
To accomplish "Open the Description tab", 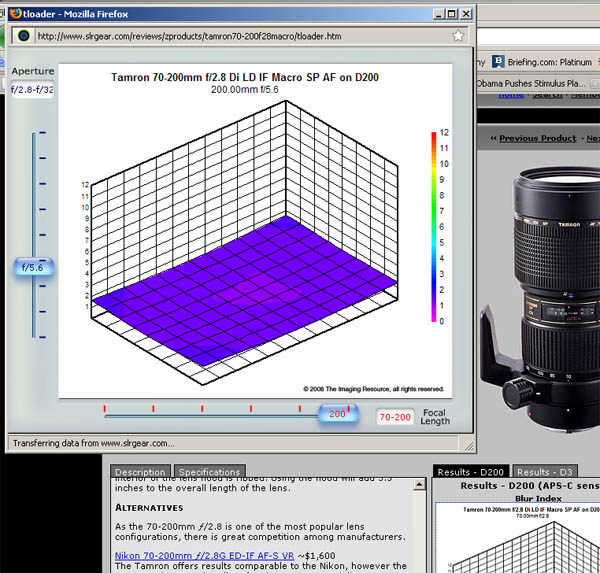I will pyautogui.click(x=140, y=471).
